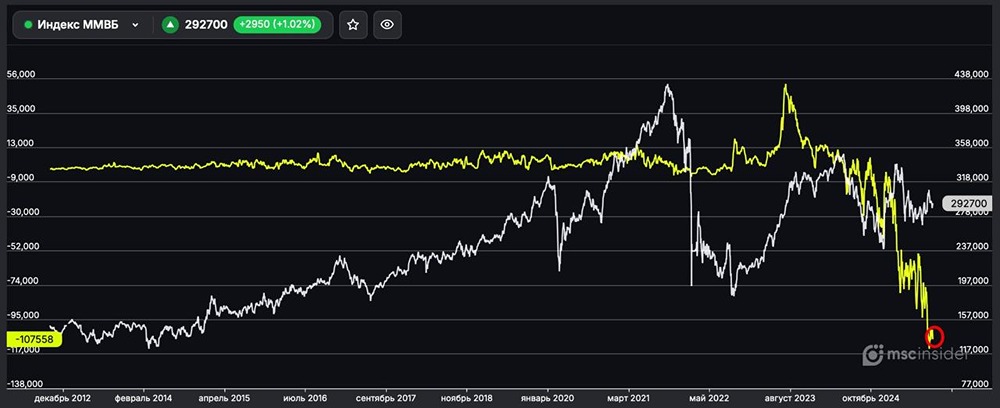The image size is (1000, 408).
Task: Click the 318,000 right-axis value
Action: (x=971, y=178)
